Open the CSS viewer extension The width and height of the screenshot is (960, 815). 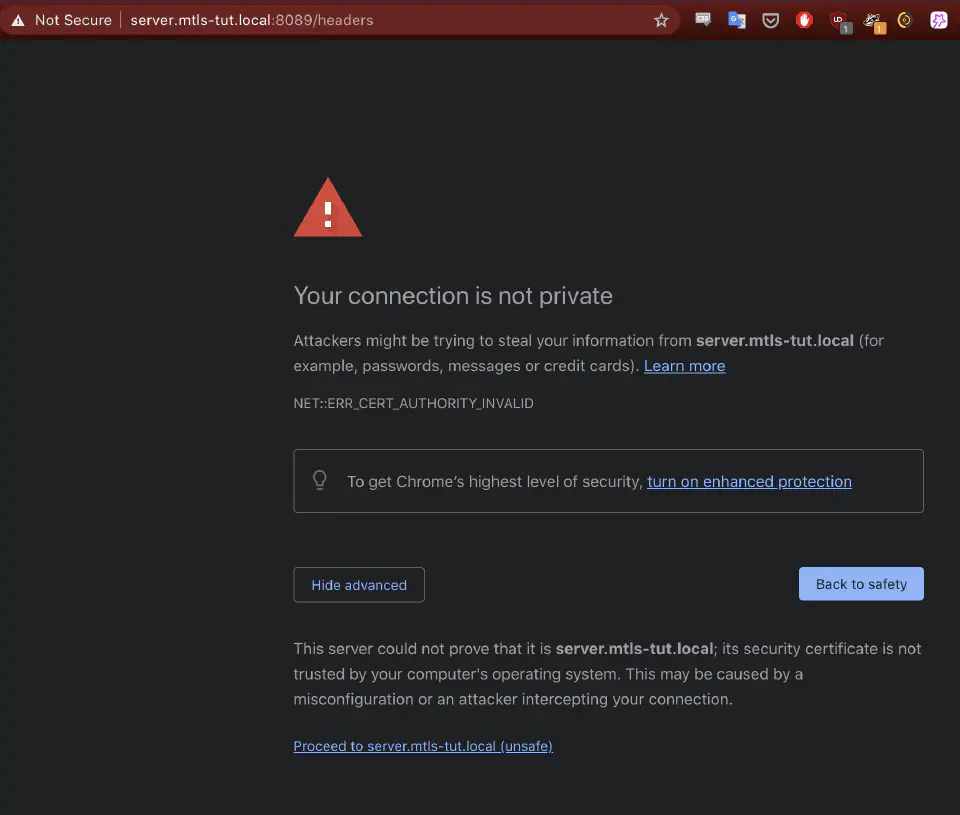703,20
